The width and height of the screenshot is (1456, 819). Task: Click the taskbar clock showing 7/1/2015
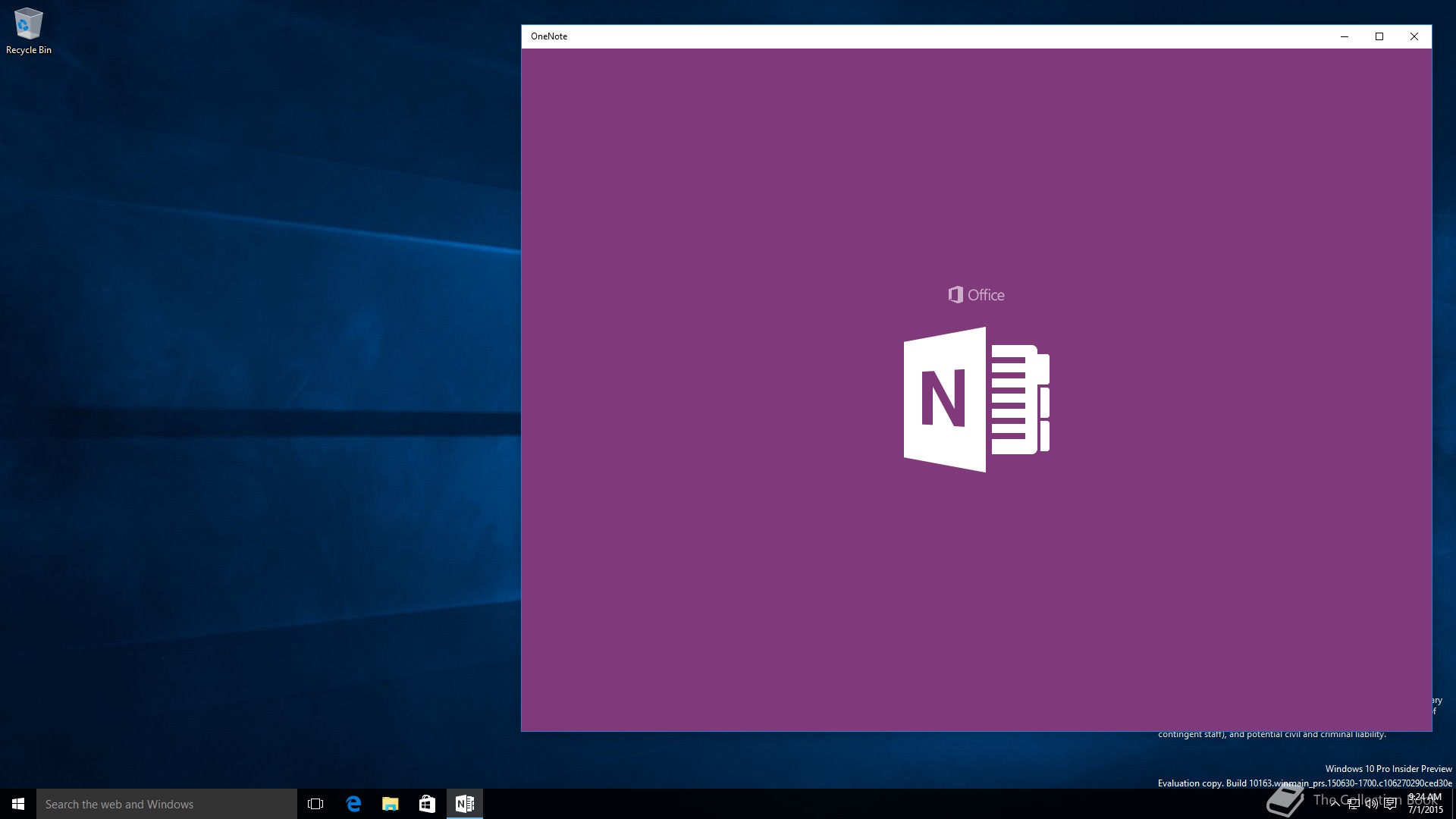coord(1425,804)
